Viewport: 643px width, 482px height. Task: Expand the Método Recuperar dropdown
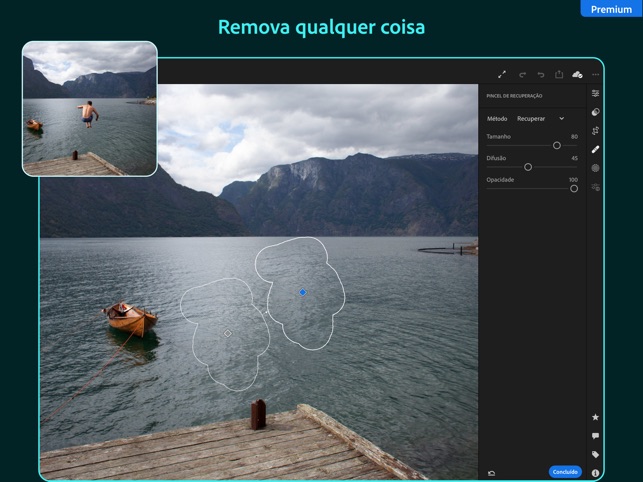point(540,119)
